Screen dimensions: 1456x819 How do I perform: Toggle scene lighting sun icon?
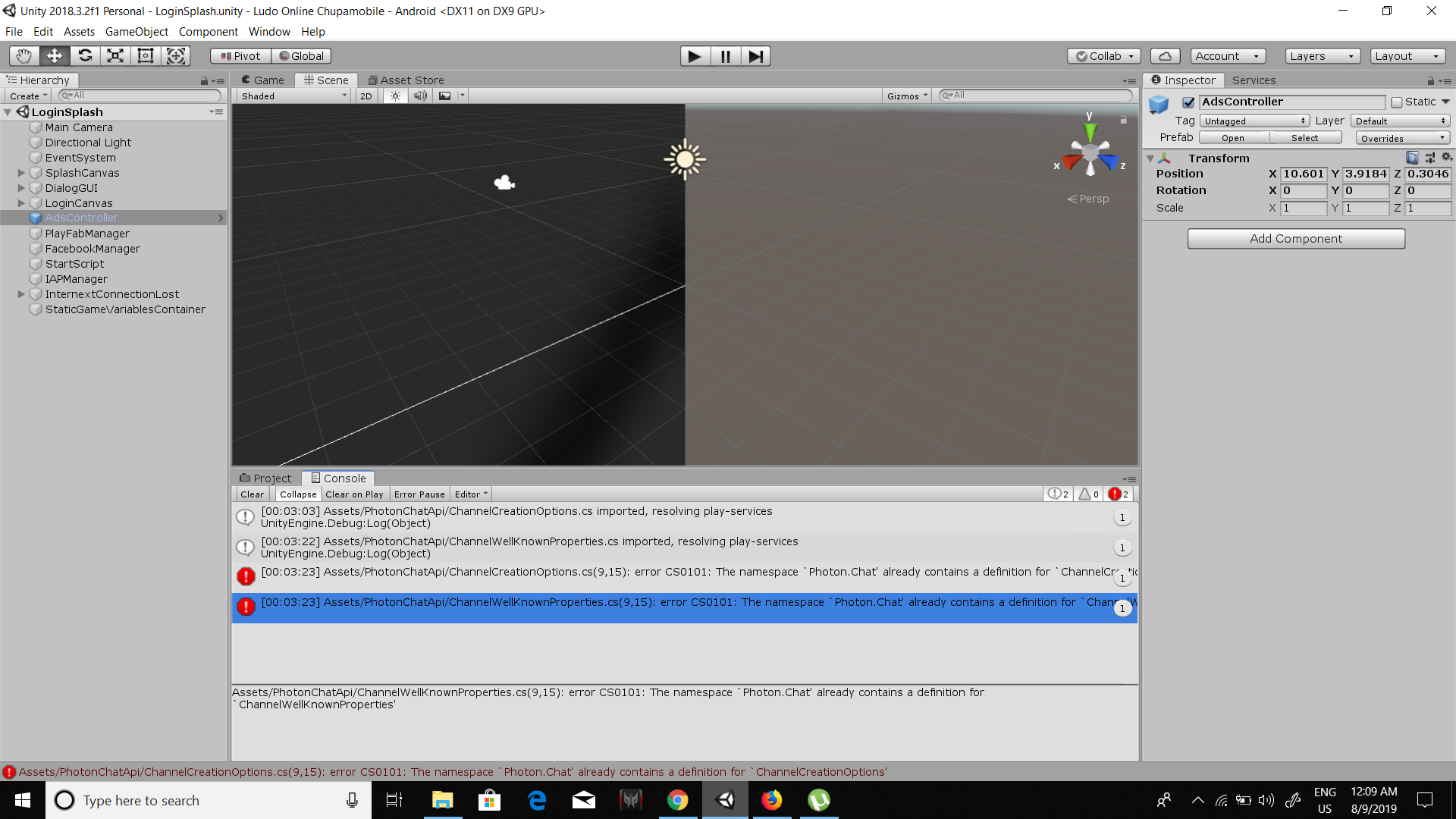395,96
